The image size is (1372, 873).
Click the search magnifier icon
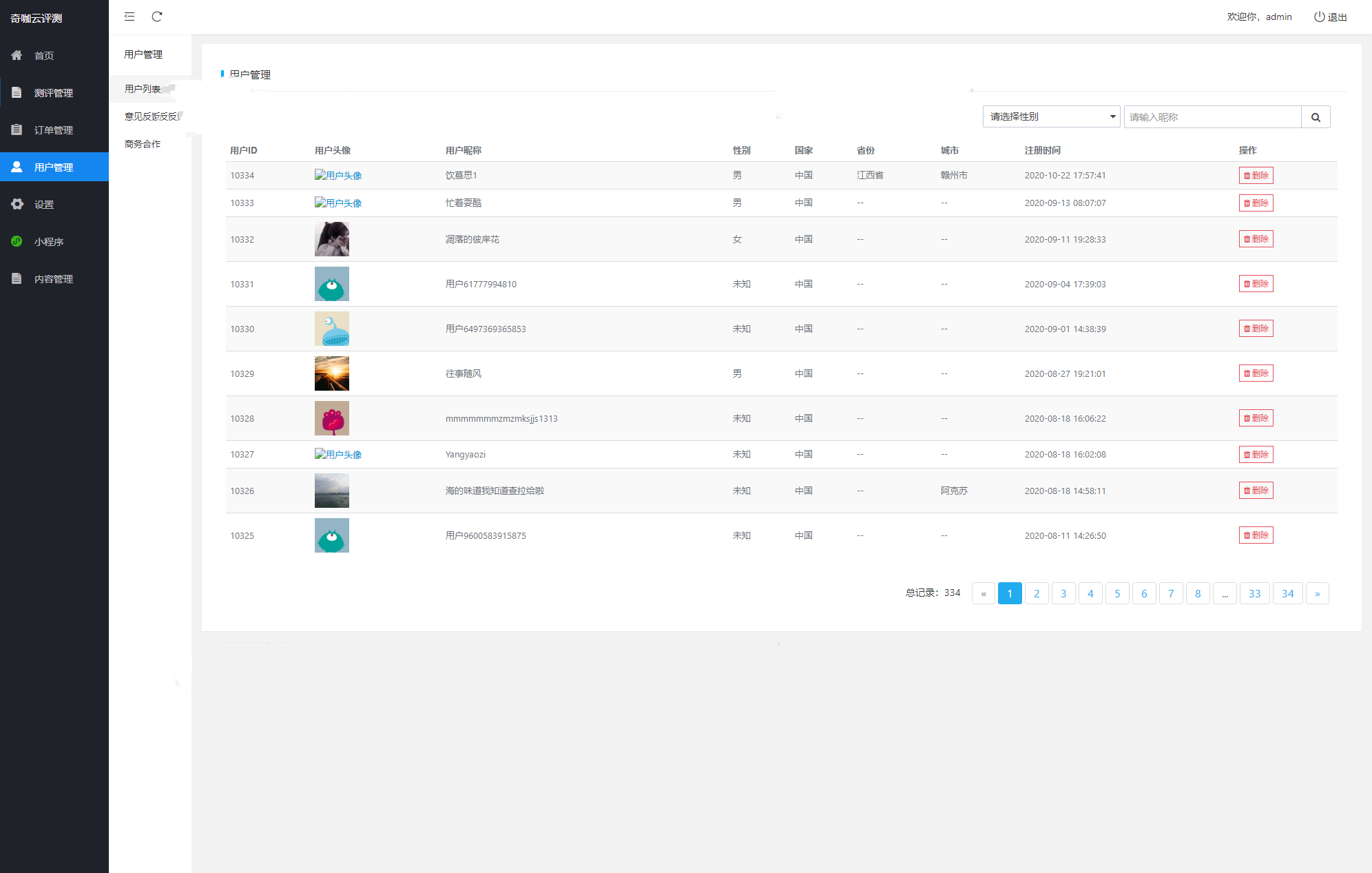click(1316, 117)
